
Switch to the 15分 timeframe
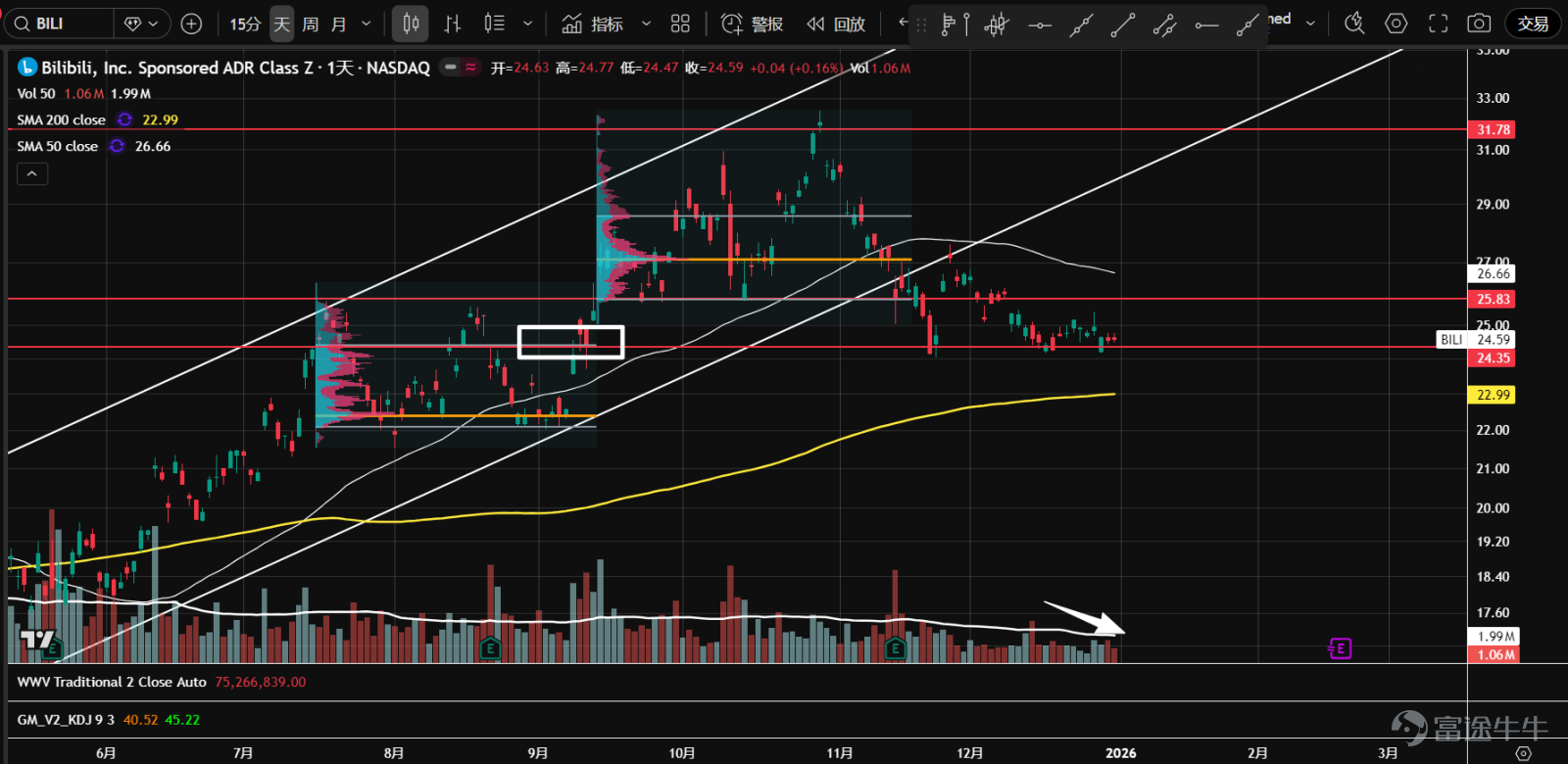[x=245, y=24]
